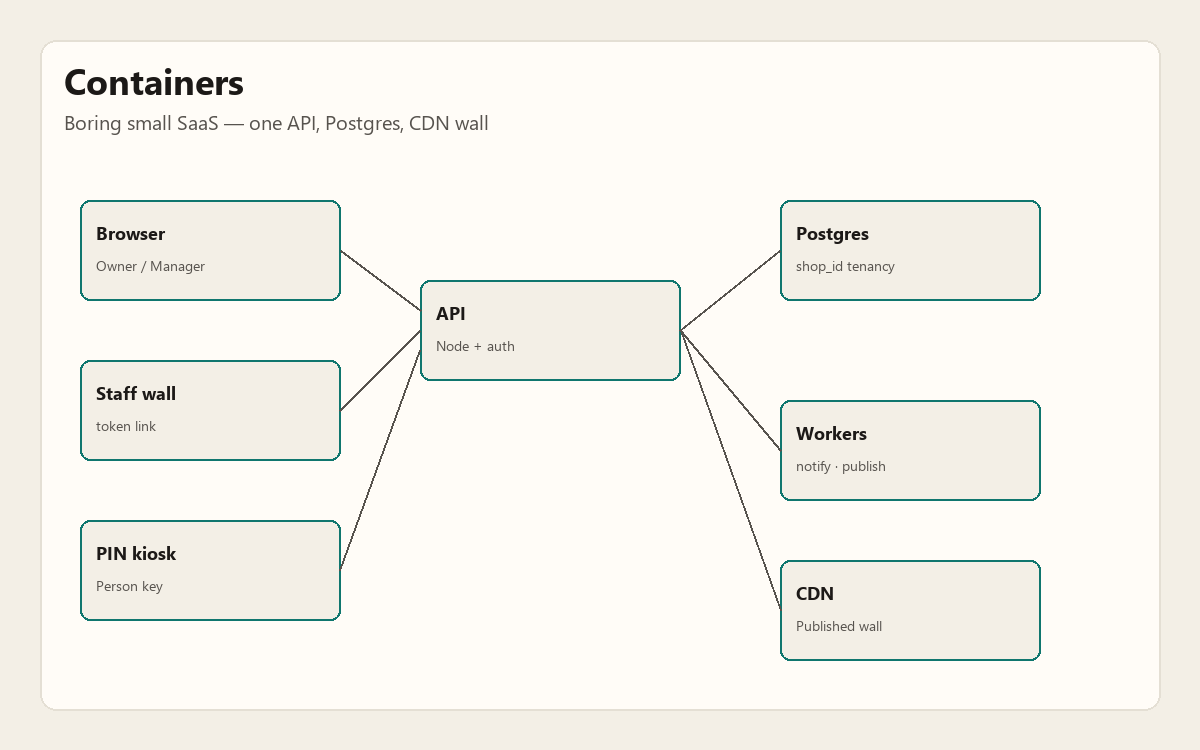This screenshot has width=1200, height=750.
Task: Select the Browser container box
Action: tap(210, 250)
